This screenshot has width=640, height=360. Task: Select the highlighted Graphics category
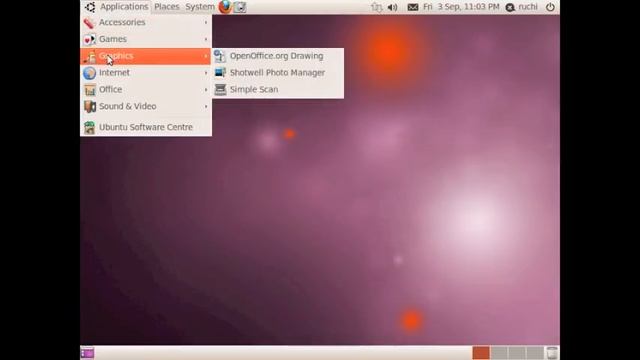[146, 56]
